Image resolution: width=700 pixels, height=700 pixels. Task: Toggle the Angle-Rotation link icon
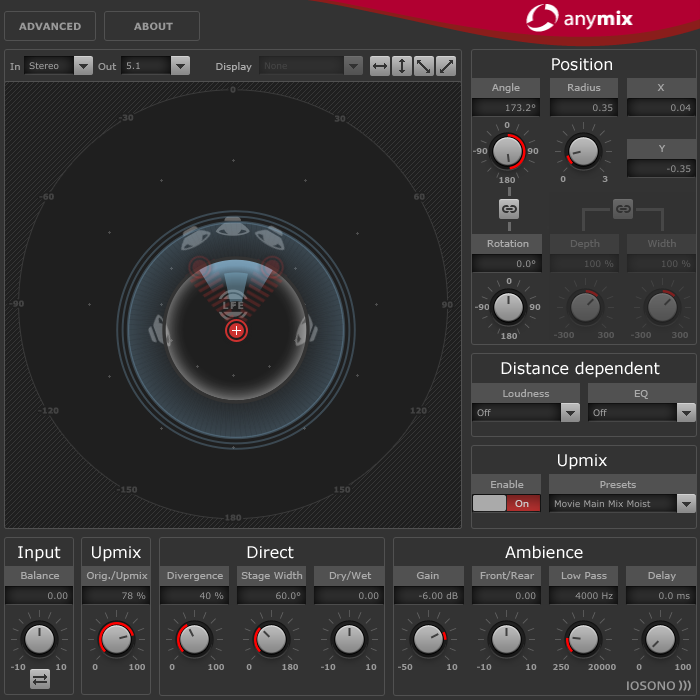[509, 209]
